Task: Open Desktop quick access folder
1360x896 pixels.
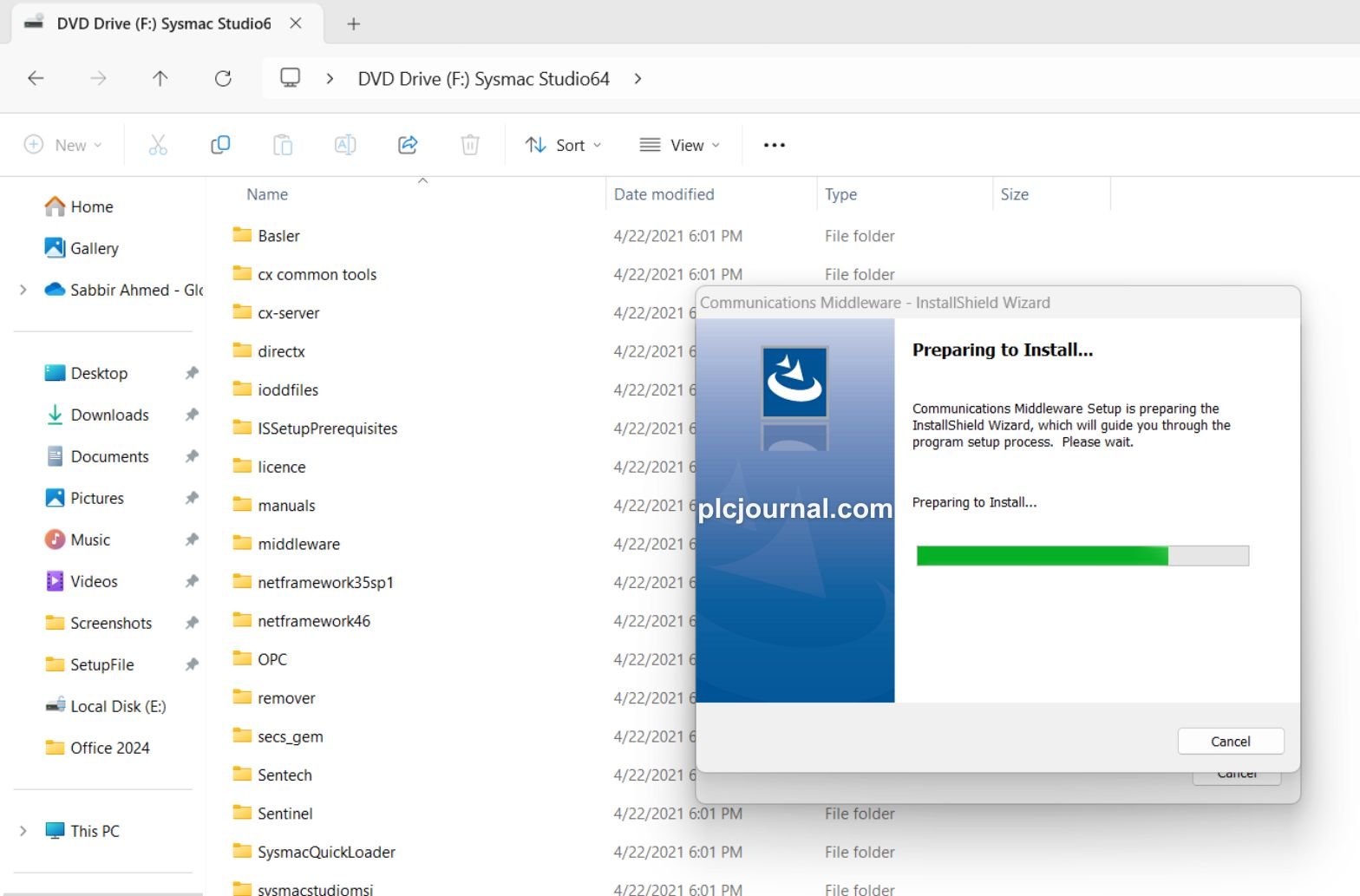Action: click(x=86, y=373)
